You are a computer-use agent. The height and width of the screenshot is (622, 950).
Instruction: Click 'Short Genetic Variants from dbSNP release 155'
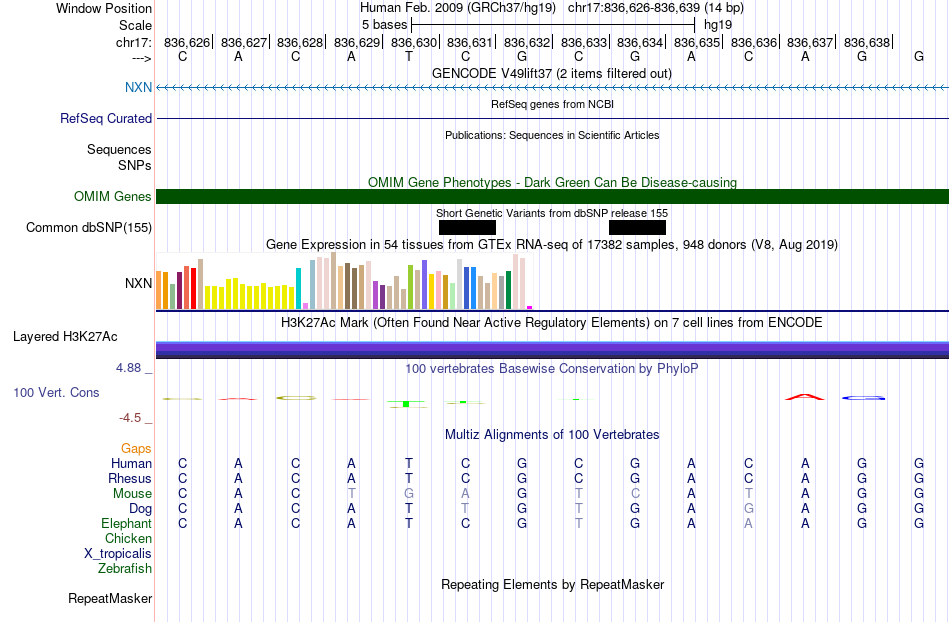[x=552, y=213]
